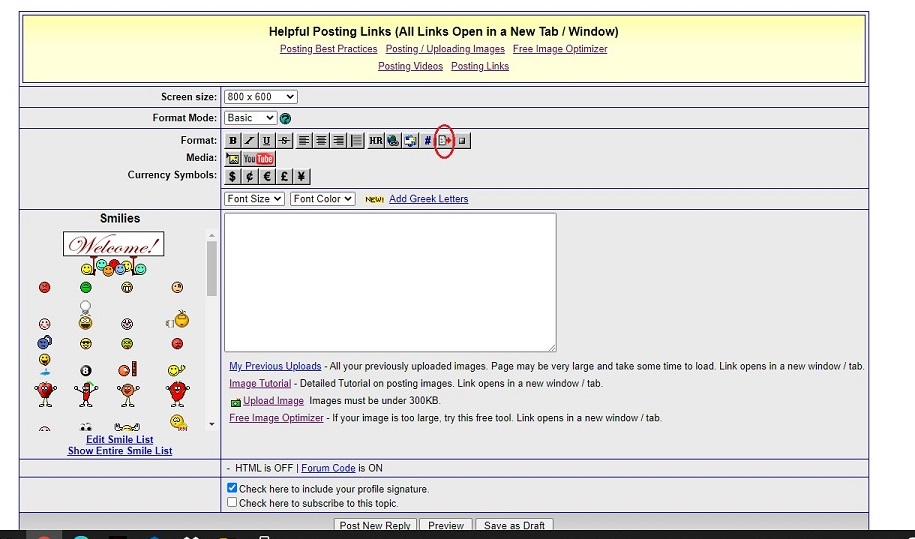Open Posting Best Practices link
The height and width of the screenshot is (539, 915).
[x=329, y=49]
